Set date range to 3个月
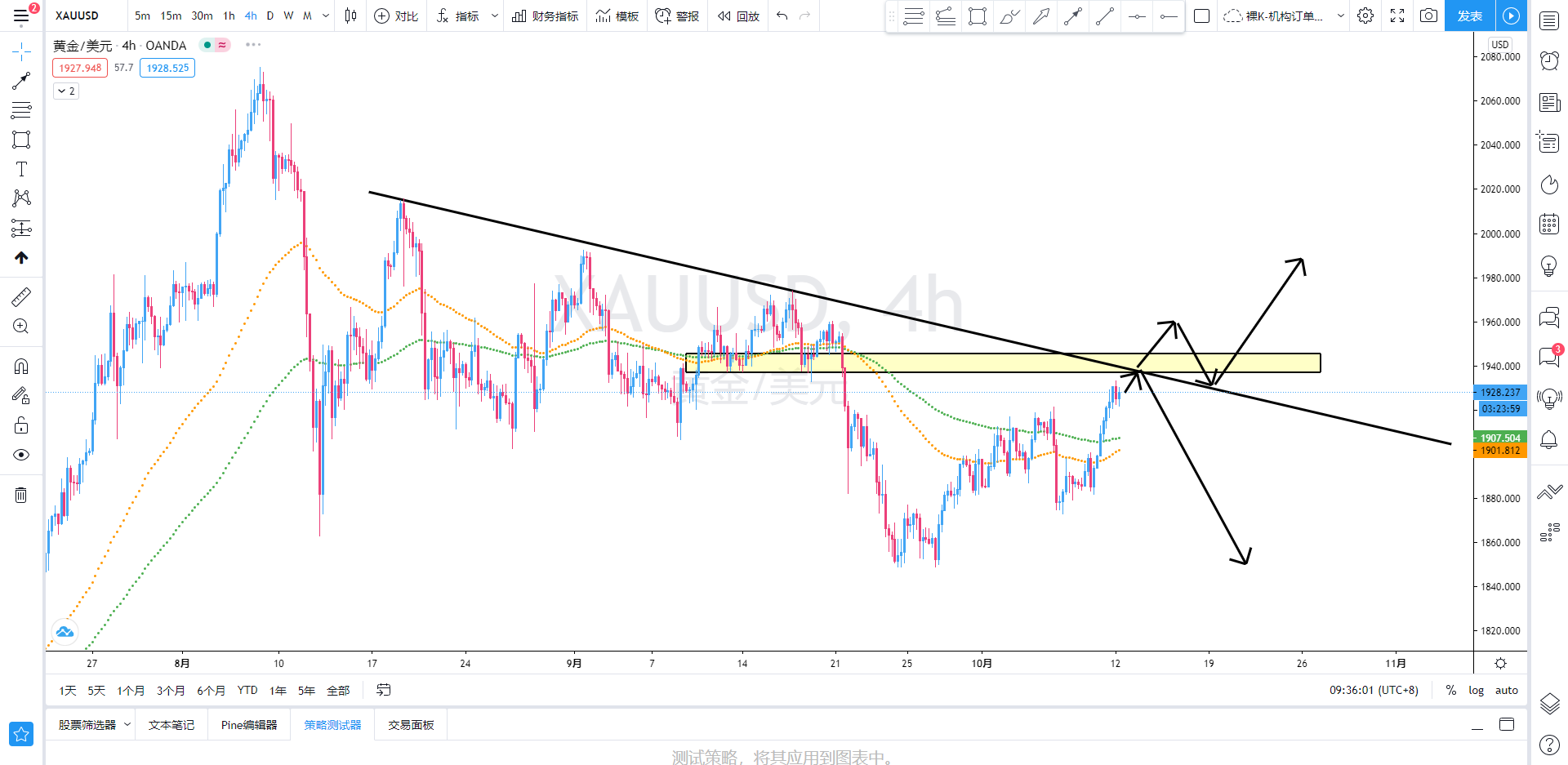 171,691
